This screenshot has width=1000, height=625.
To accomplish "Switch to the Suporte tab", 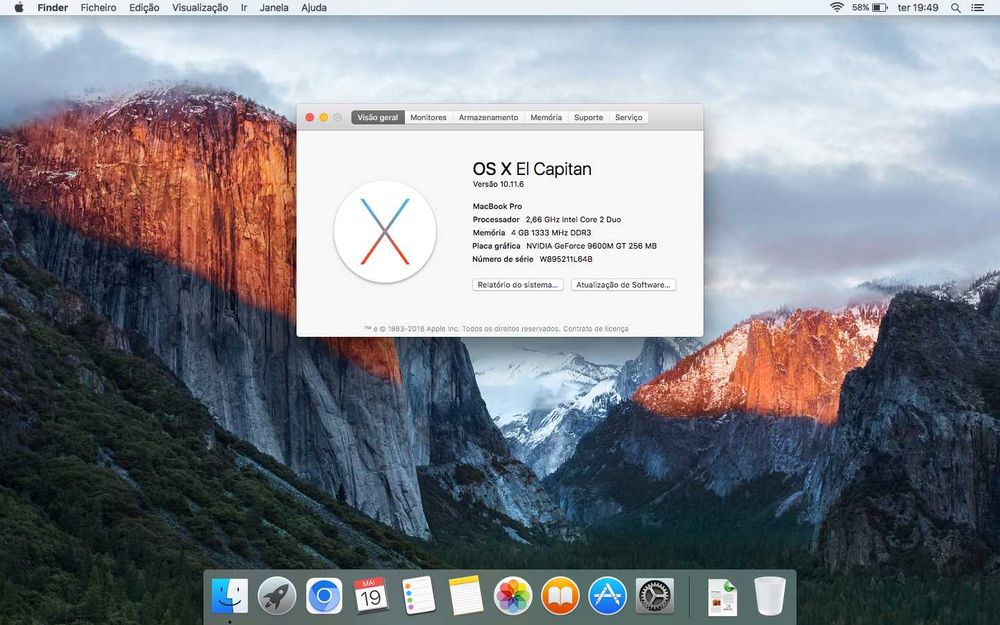I will click(588, 117).
